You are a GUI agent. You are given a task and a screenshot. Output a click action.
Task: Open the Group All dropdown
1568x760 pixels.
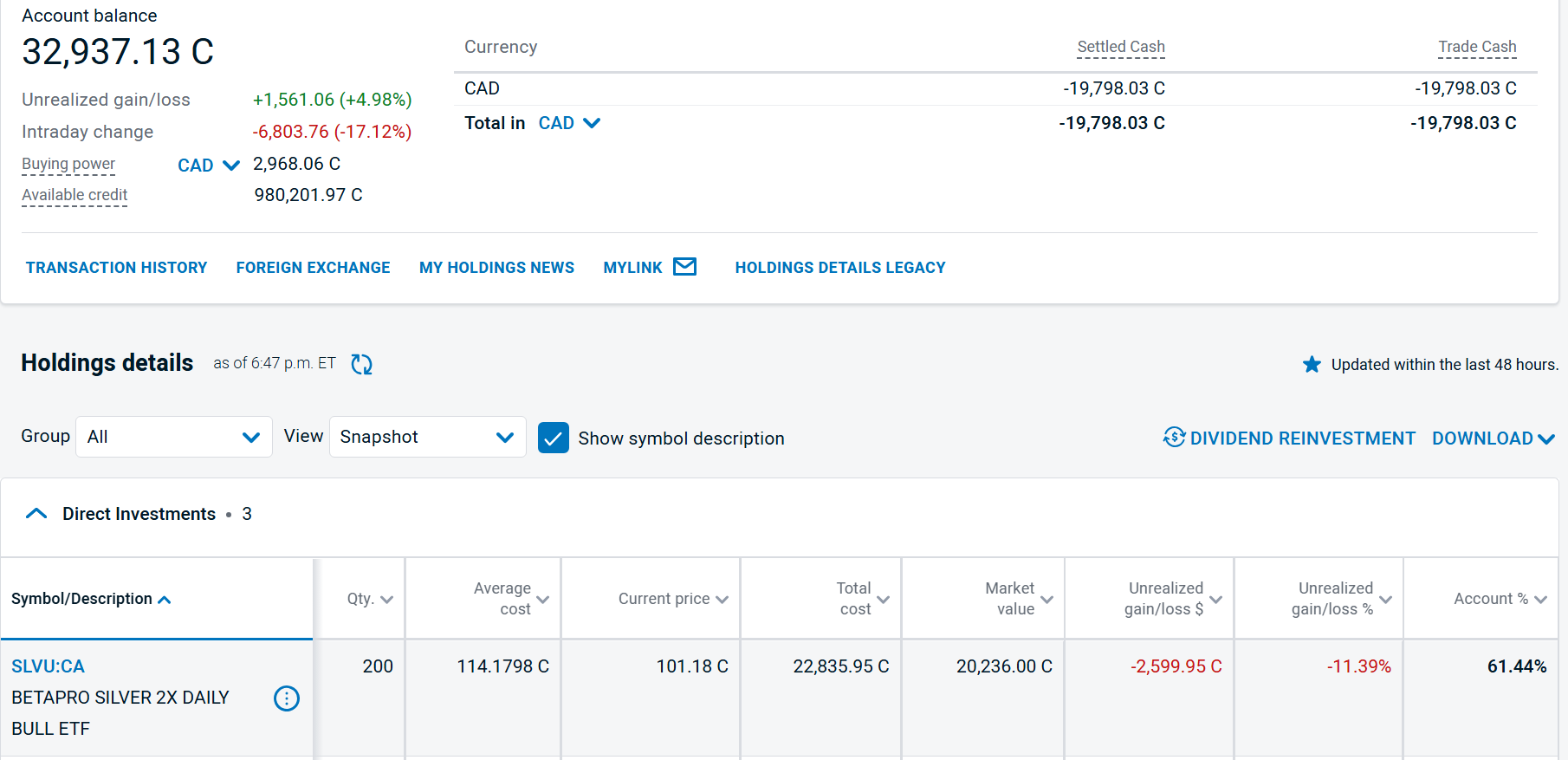[174, 437]
